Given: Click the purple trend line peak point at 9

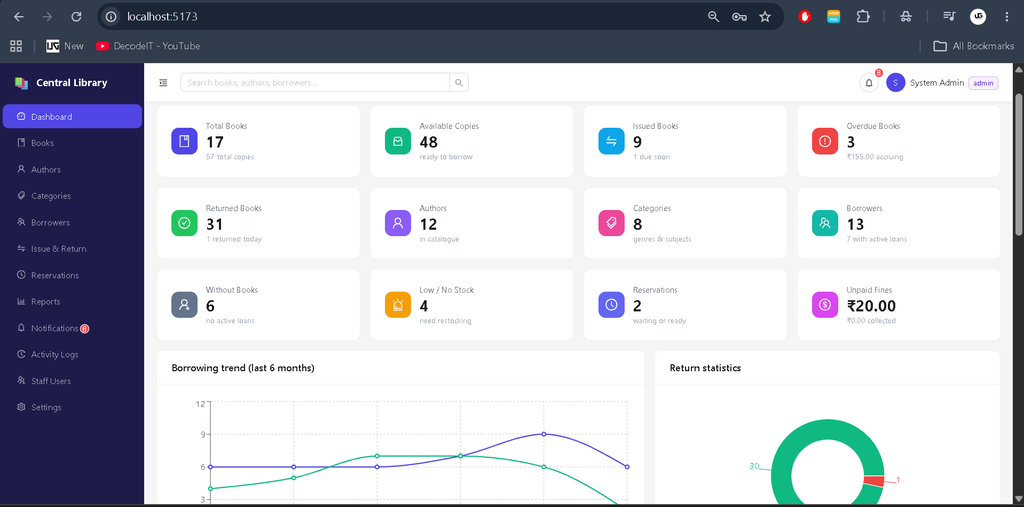Looking at the screenshot, I should 543,434.
